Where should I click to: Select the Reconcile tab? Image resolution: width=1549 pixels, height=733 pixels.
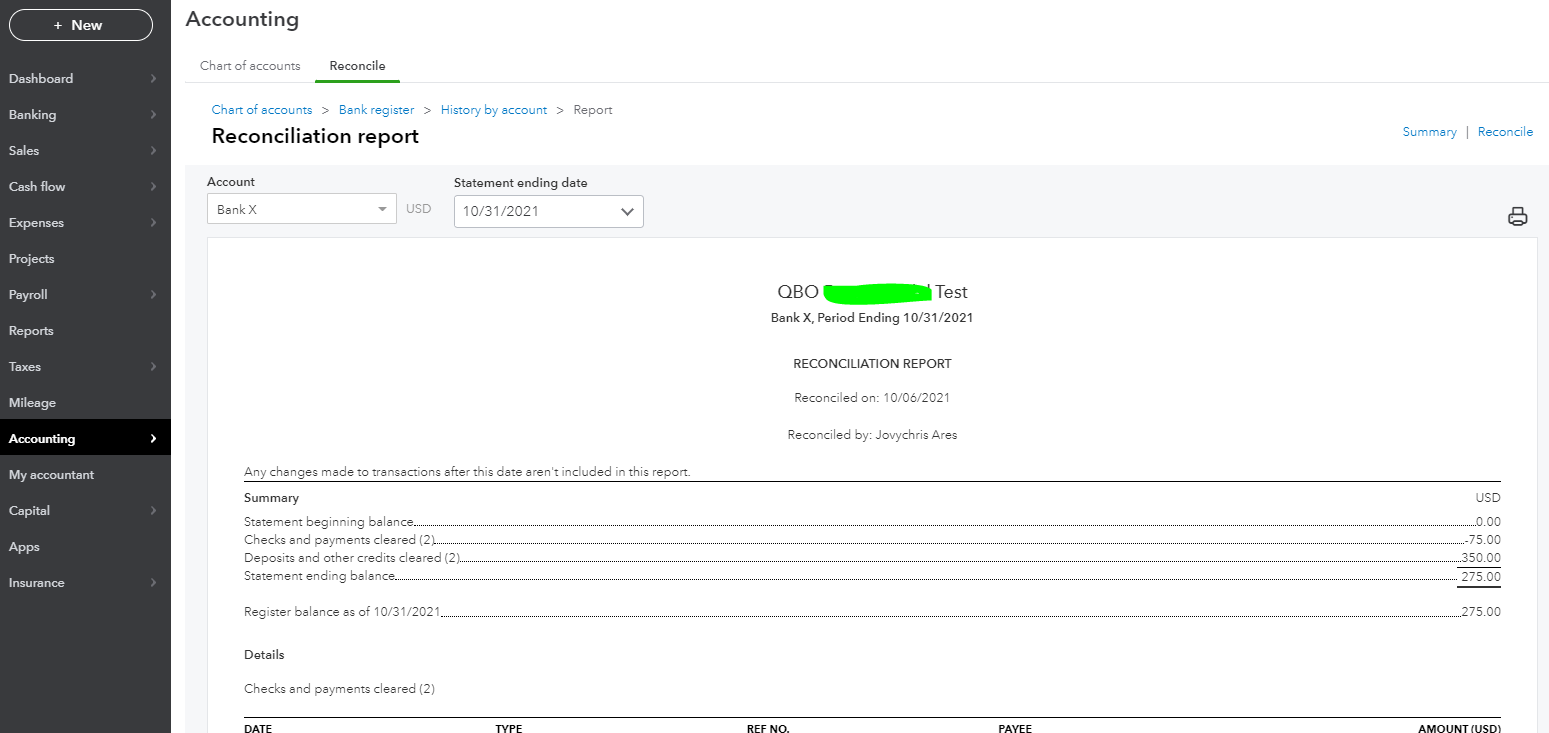357,66
